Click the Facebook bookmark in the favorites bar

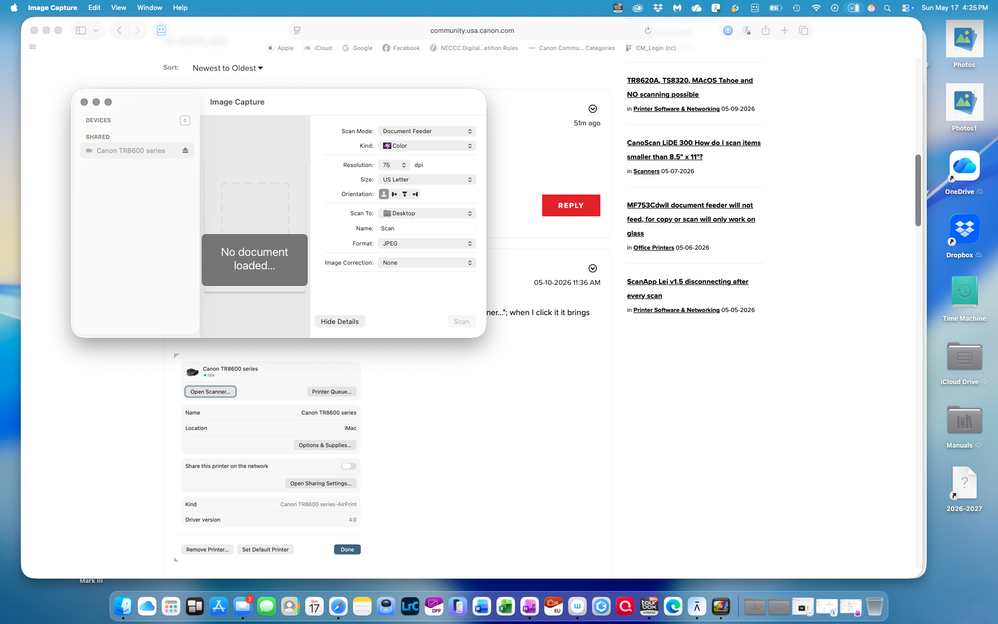tap(400, 48)
